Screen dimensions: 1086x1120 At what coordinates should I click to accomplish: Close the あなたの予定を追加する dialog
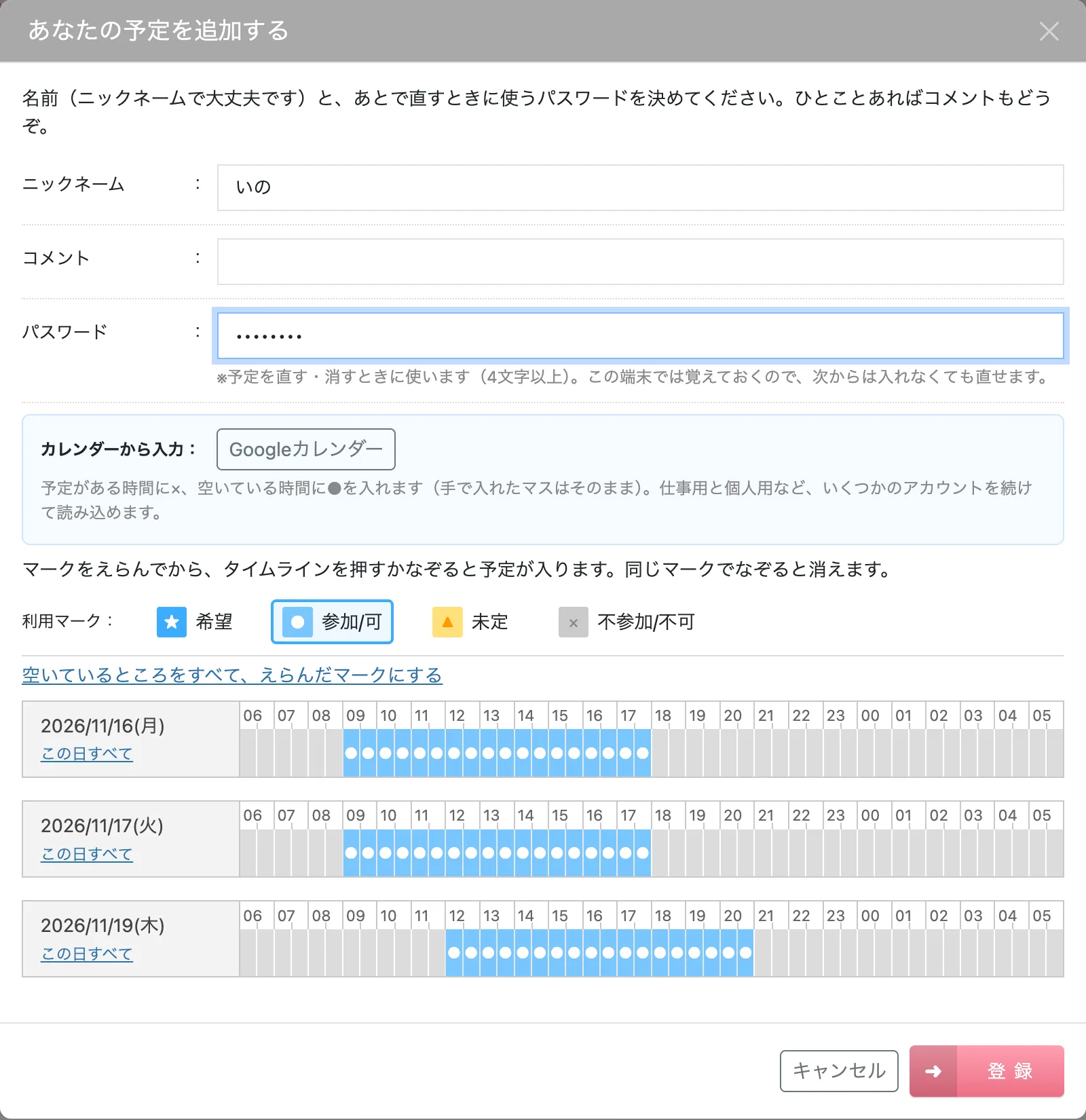(x=1049, y=31)
